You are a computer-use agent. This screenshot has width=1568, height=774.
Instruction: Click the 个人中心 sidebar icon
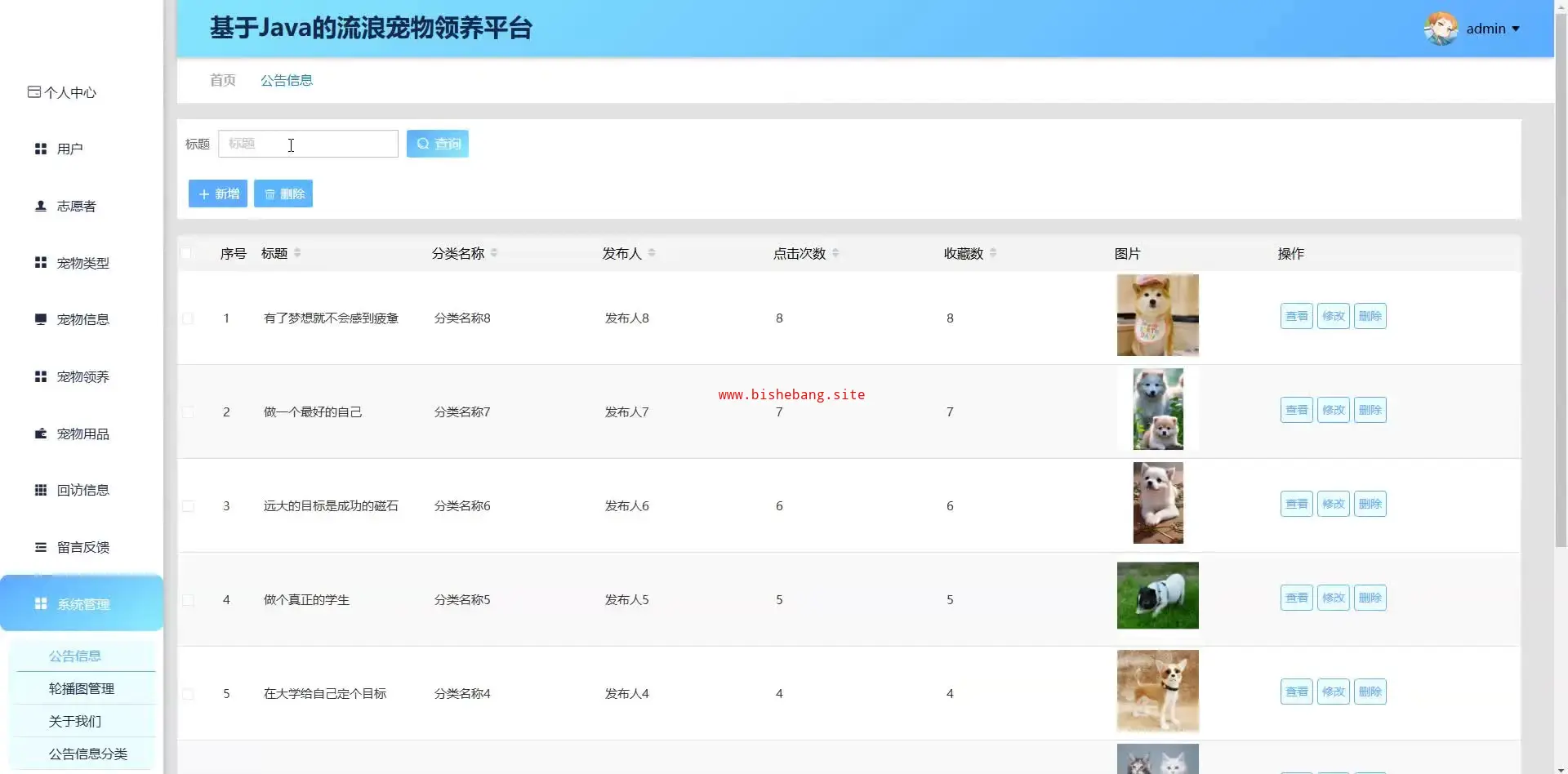click(x=33, y=92)
